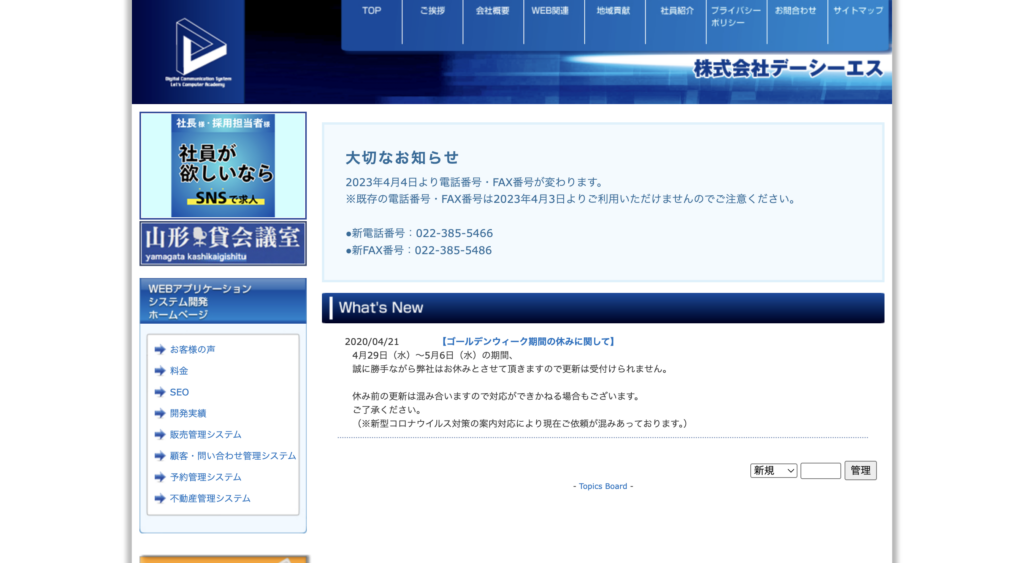Open the 会社概要 menu item
Viewport: 1024px width, 563px height.
[493, 12]
